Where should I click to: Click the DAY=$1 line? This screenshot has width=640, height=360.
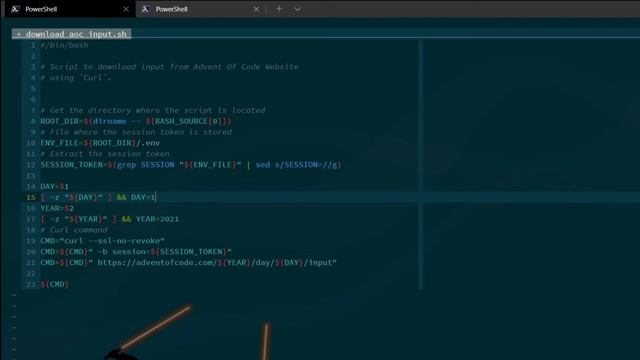pos(54,187)
